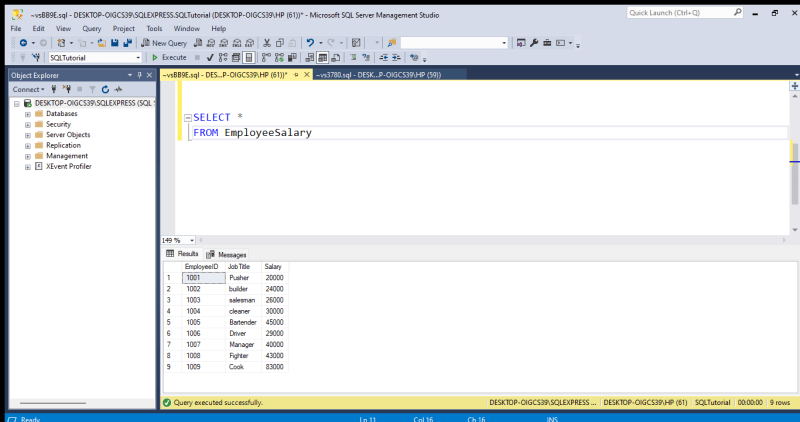
Task: Open the Connect dropdown in Object Explorer
Action: tap(28, 89)
